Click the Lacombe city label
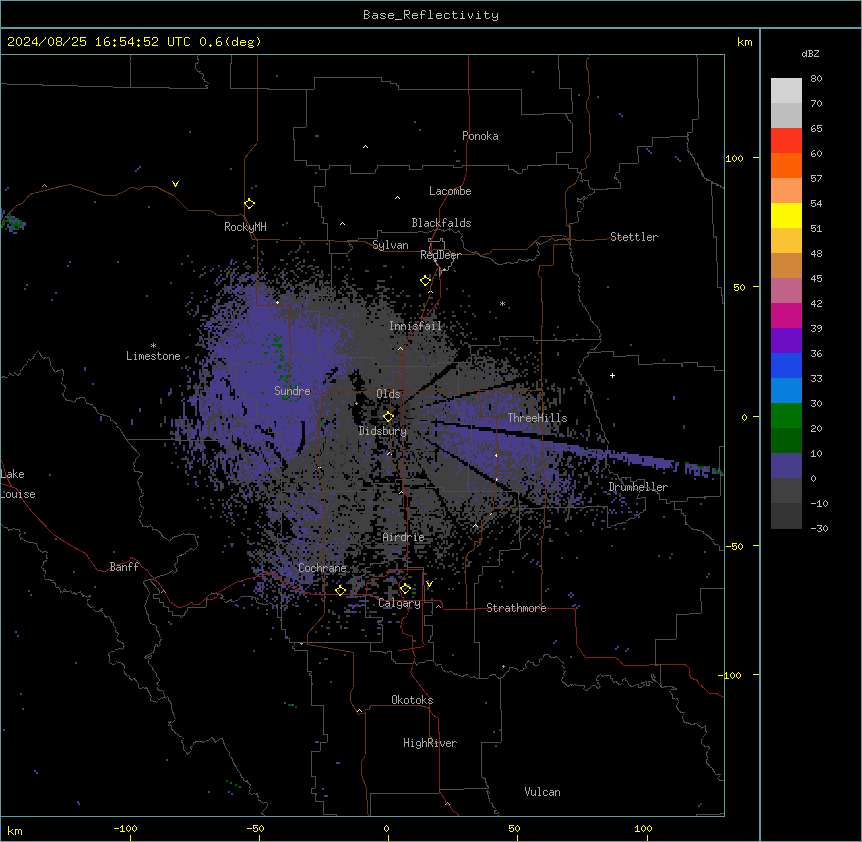The width and height of the screenshot is (862, 842). pos(450,191)
